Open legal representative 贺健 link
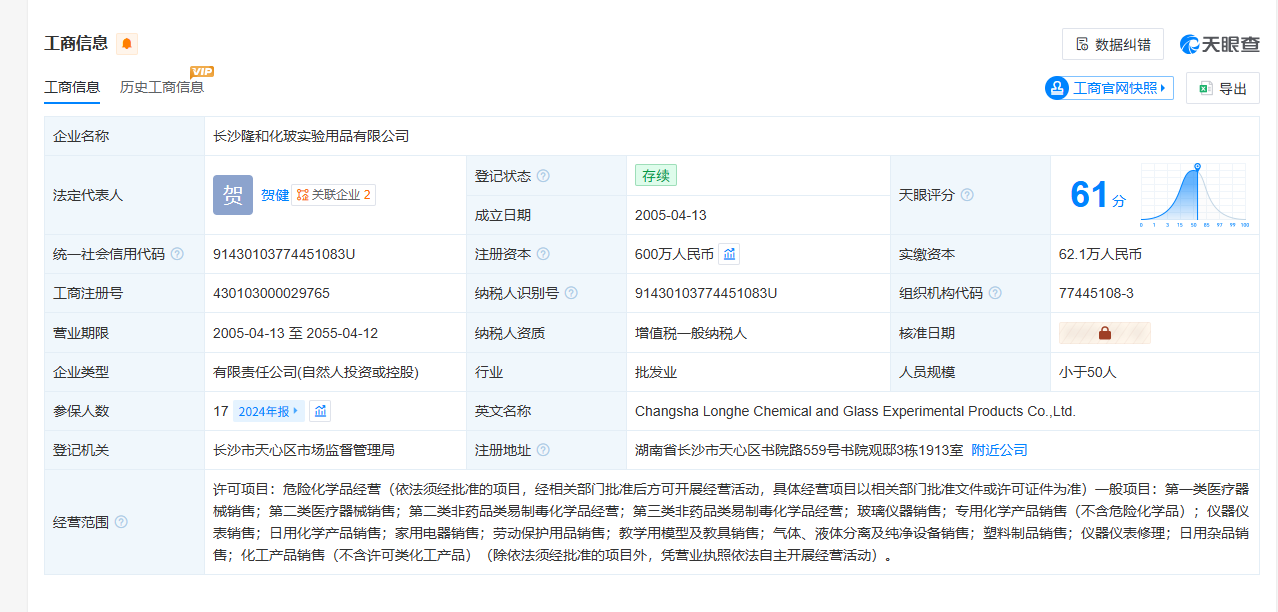The height and width of the screenshot is (612, 1278). pyautogui.click(x=275, y=195)
